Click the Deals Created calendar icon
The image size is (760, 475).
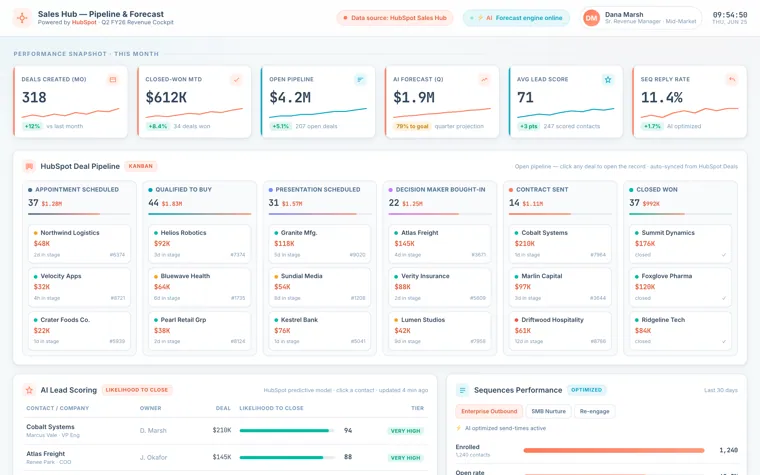pos(113,79)
